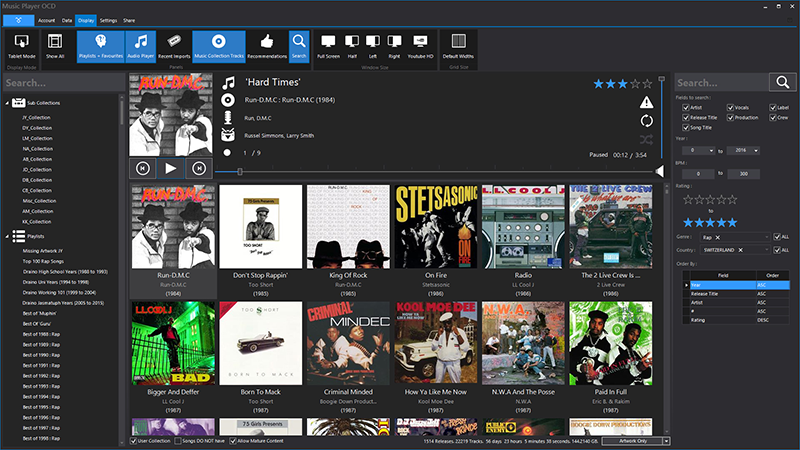This screenshot has width=800, height=450.
Task: Set rating to three stars on current track
Action: click(x=622, y=84)
